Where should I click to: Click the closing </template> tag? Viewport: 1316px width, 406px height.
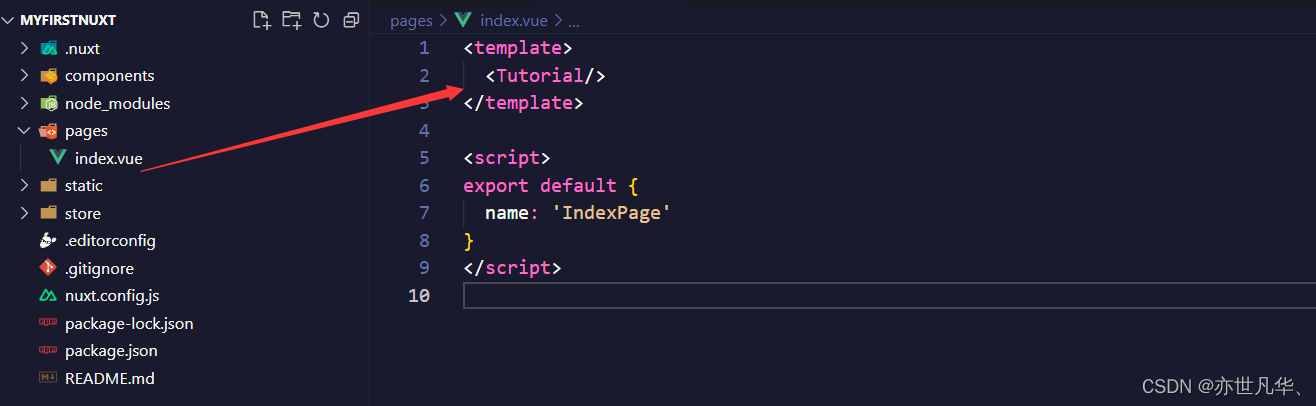[523, 103]
